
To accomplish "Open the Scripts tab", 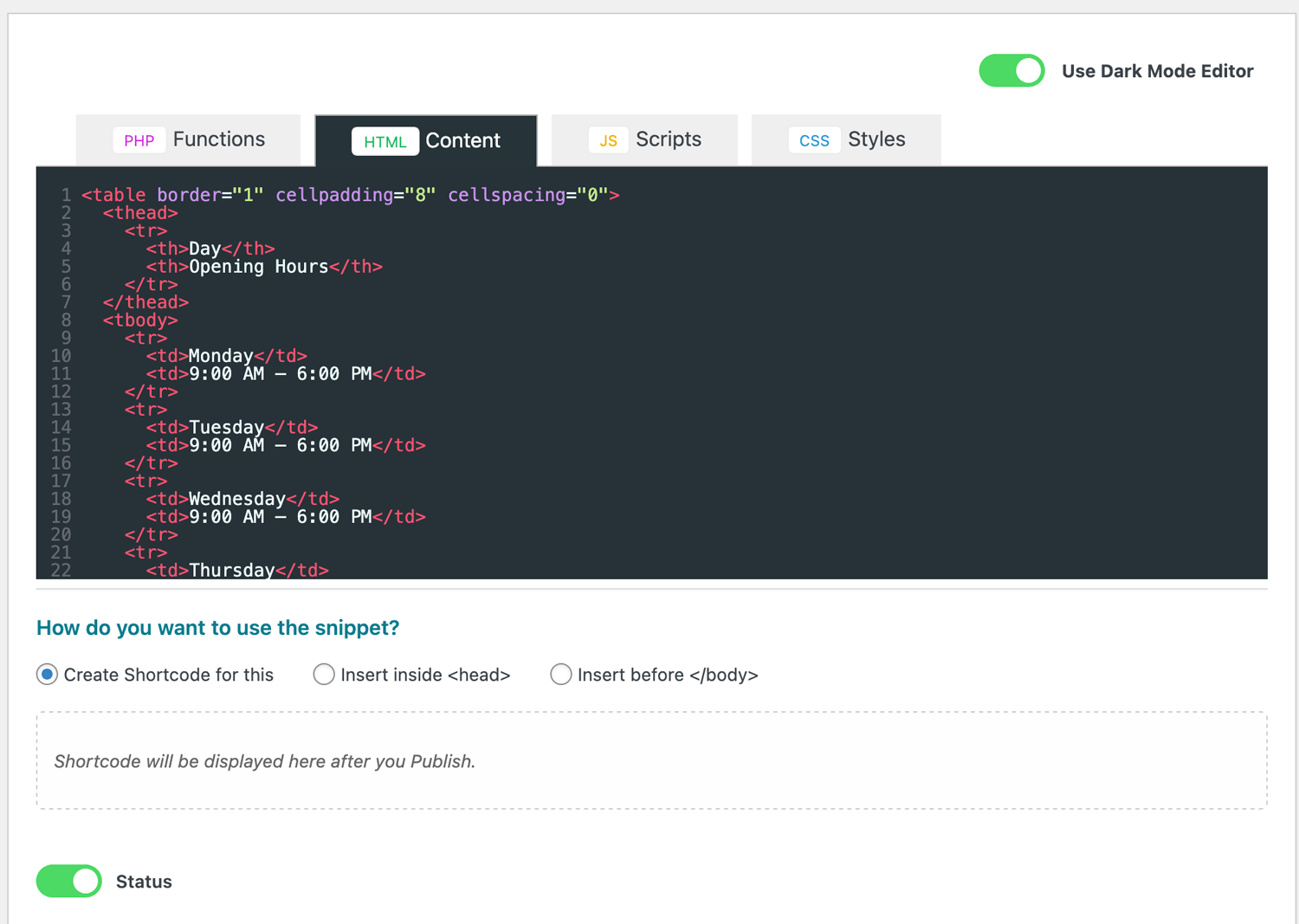I will click(x=644, y=139).
